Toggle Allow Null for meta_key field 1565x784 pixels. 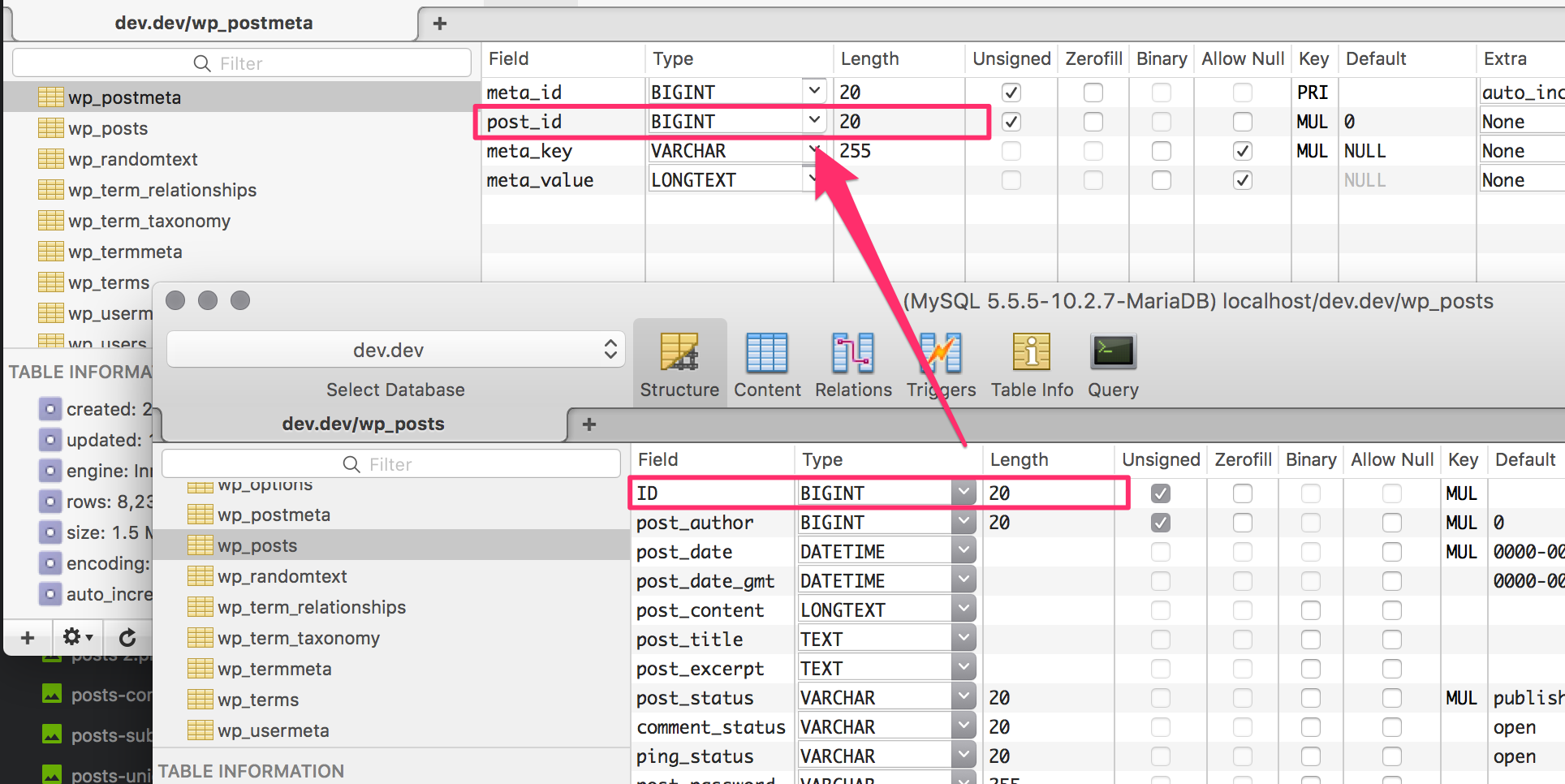(1242, 151)
